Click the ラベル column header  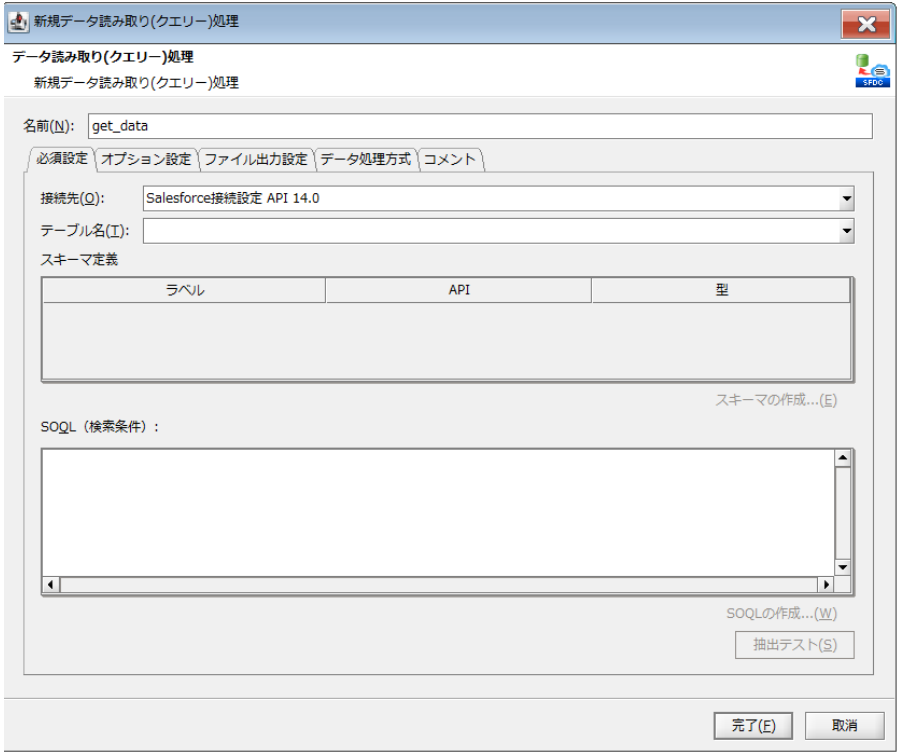[186, 290]
